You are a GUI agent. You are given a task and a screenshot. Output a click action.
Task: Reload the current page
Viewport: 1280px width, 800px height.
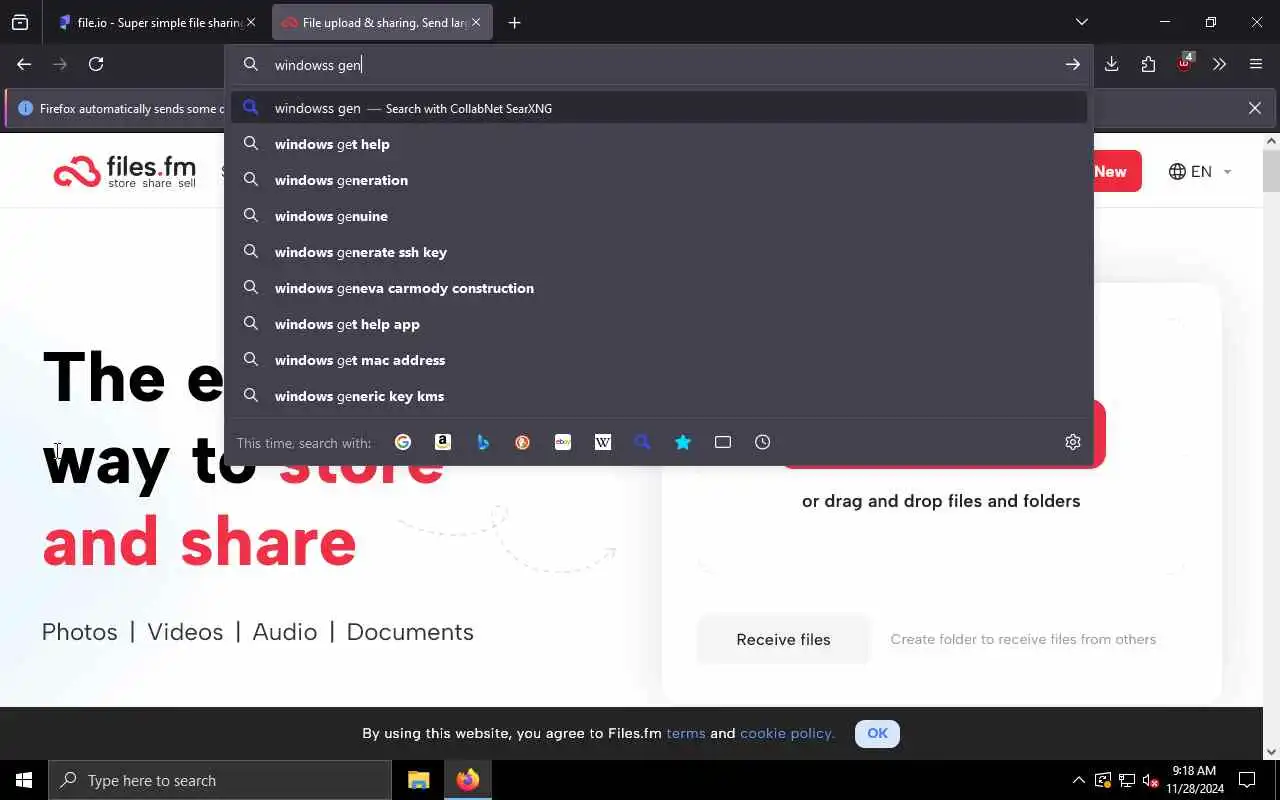pos(96,64)
